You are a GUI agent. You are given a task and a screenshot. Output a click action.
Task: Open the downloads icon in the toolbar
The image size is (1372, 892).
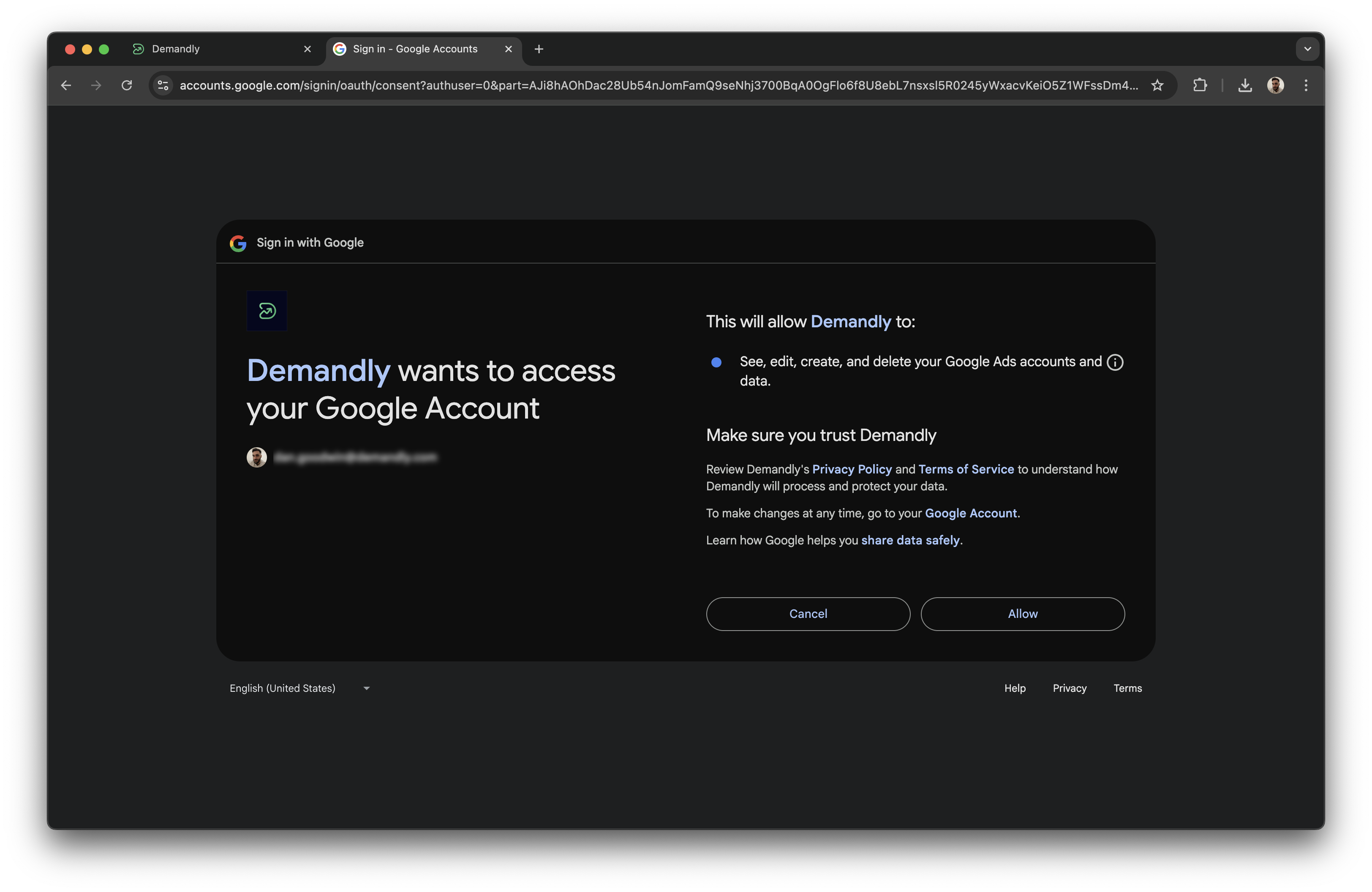pyautogui.click(x=1245, y=85)
